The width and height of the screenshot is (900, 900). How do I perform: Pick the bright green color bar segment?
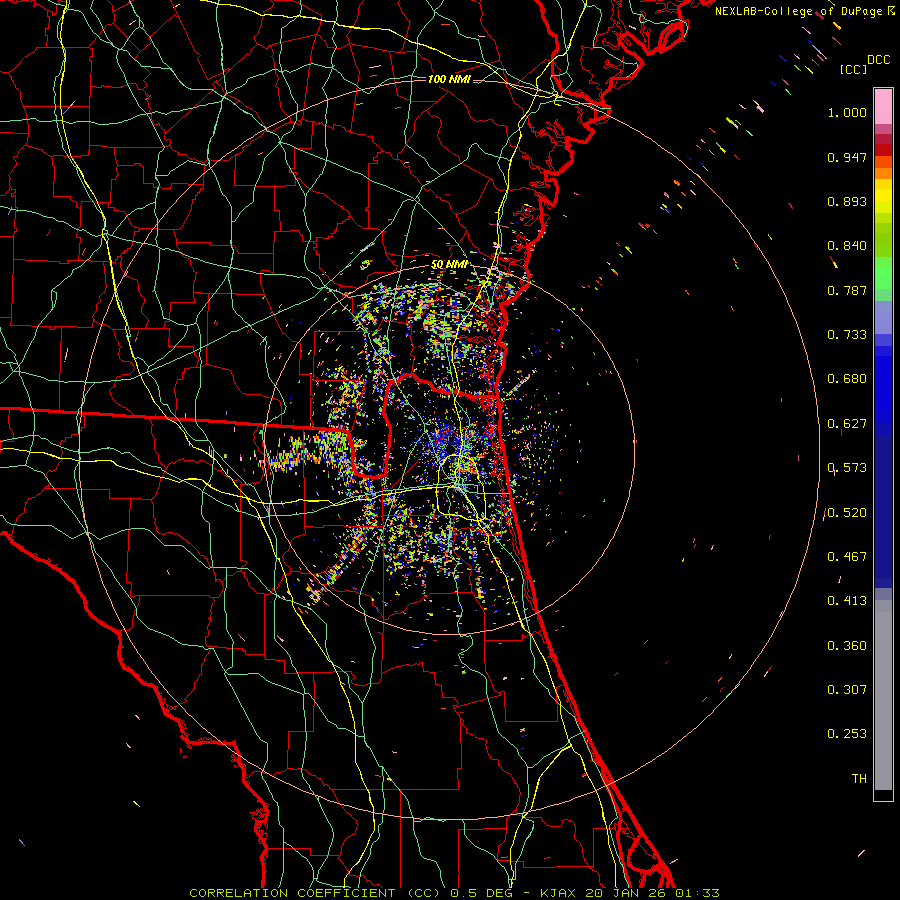pyautogui.click(x=883, y=273)
